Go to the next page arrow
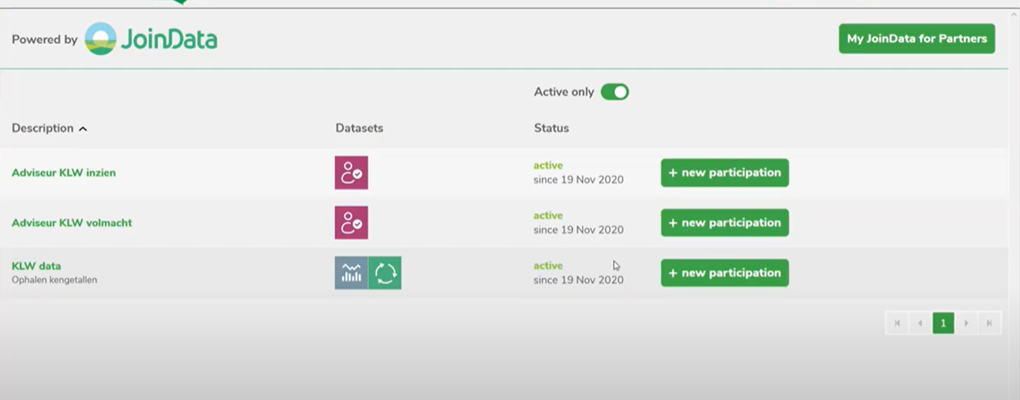1020x400 pixels. 966,323
